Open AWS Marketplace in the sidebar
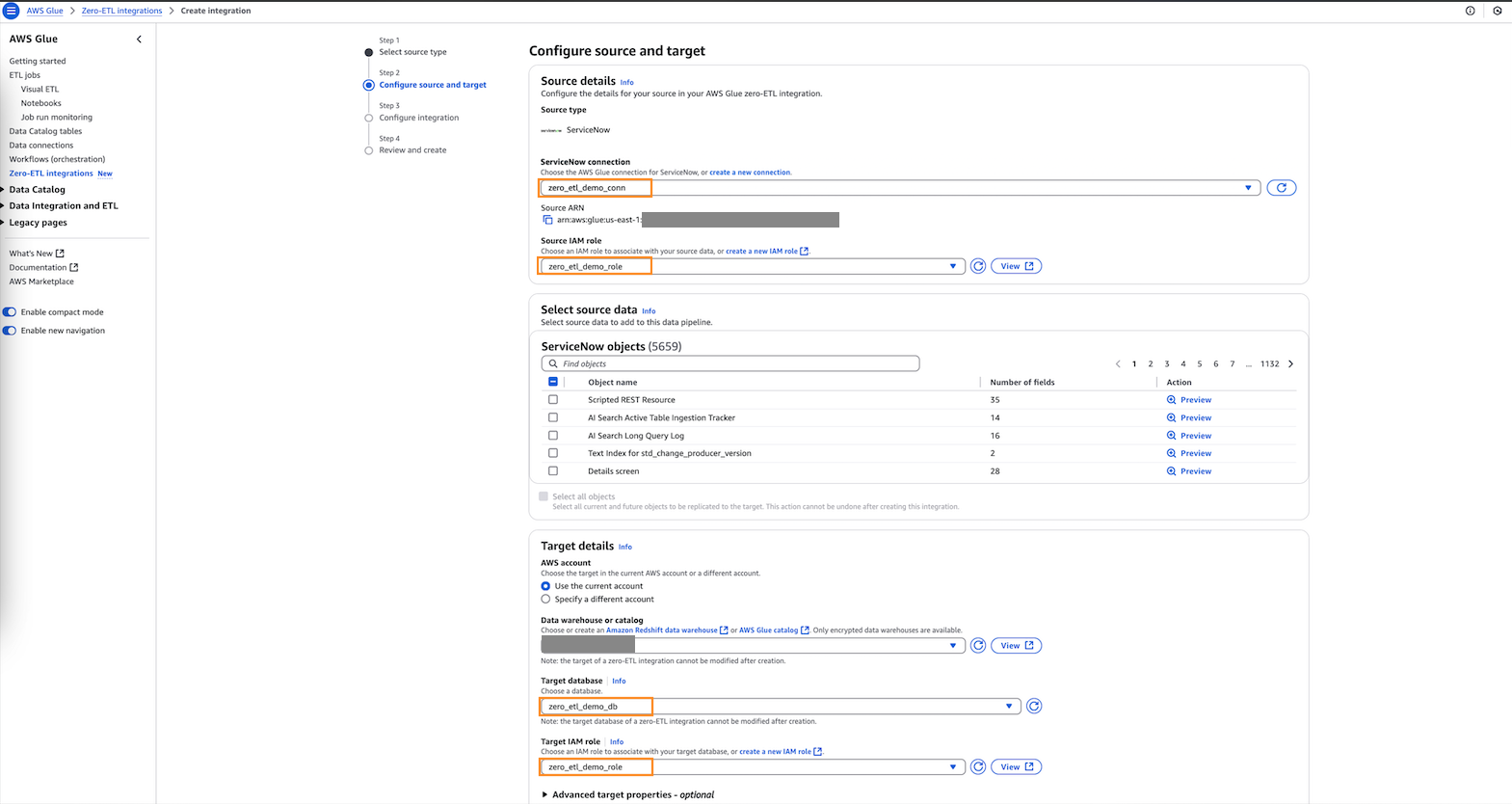Screen dimensions: 1512x804 tap(41, 282)
